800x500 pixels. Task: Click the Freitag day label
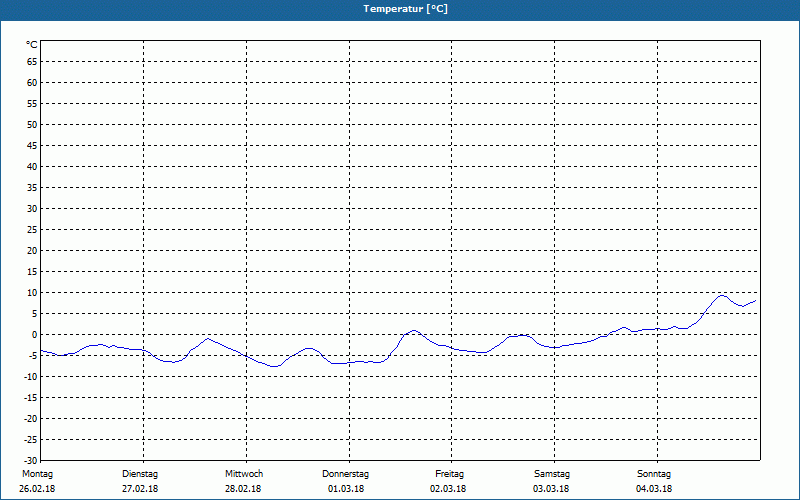(x=449, y=474)
